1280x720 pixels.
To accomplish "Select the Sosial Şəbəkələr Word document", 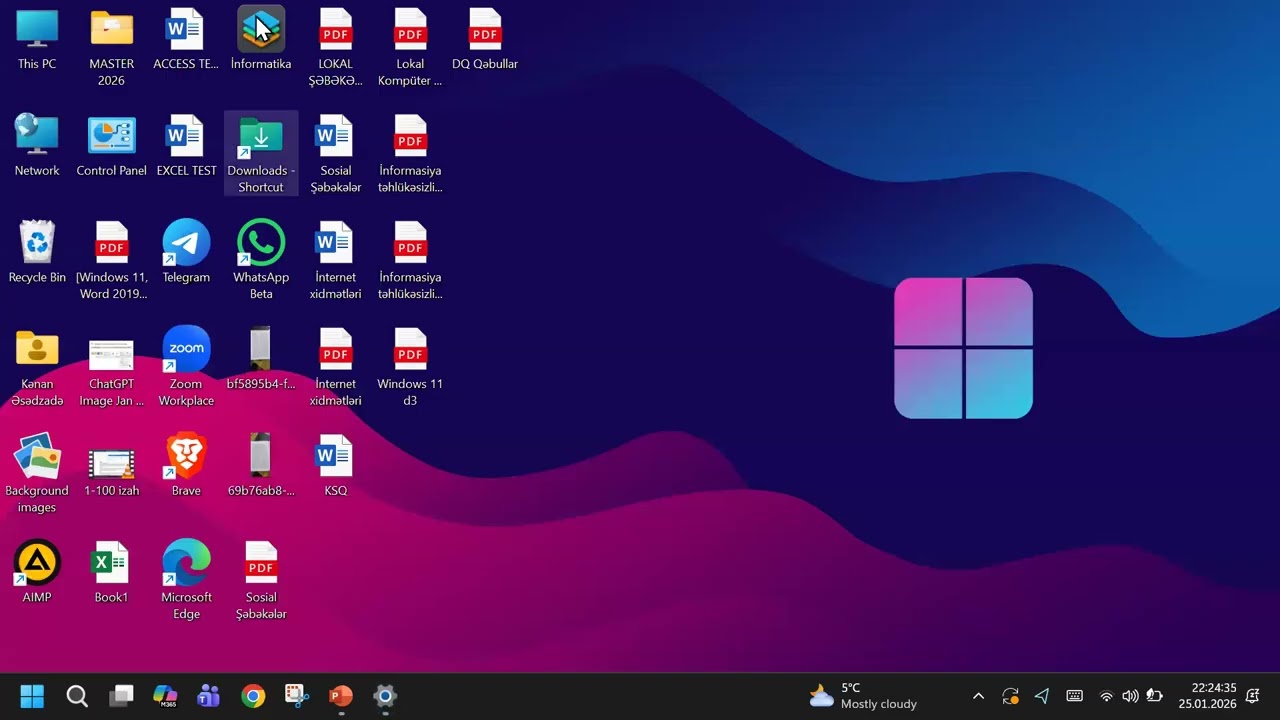I will point(335,154).
